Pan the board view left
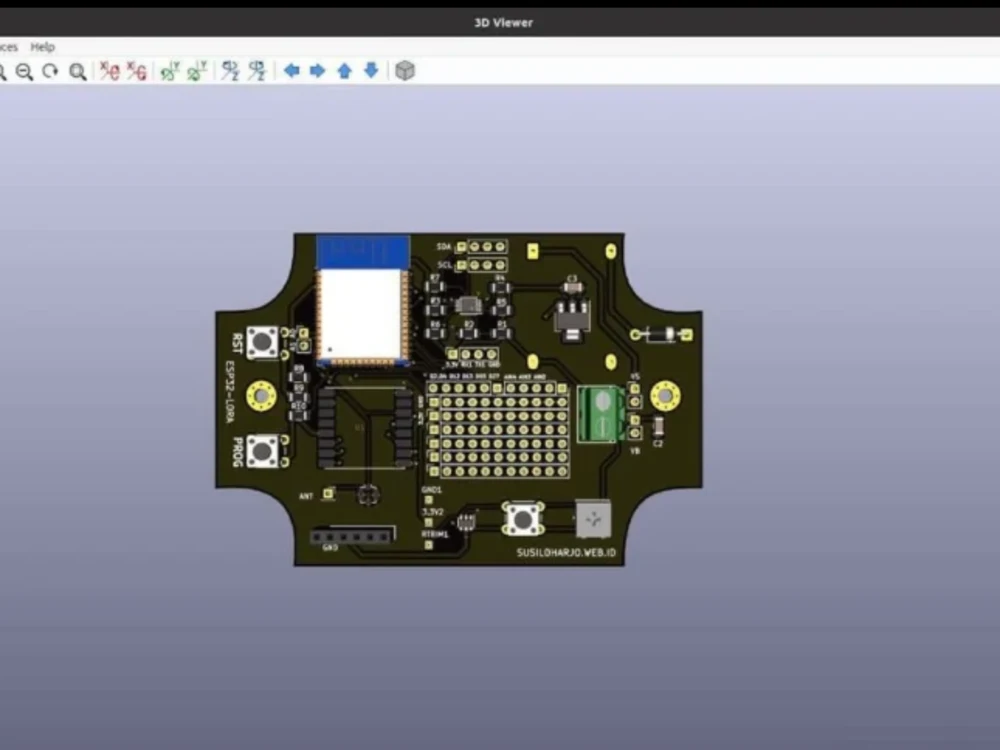Screen dimensions: 1000x750 click(x=290, y=71)
